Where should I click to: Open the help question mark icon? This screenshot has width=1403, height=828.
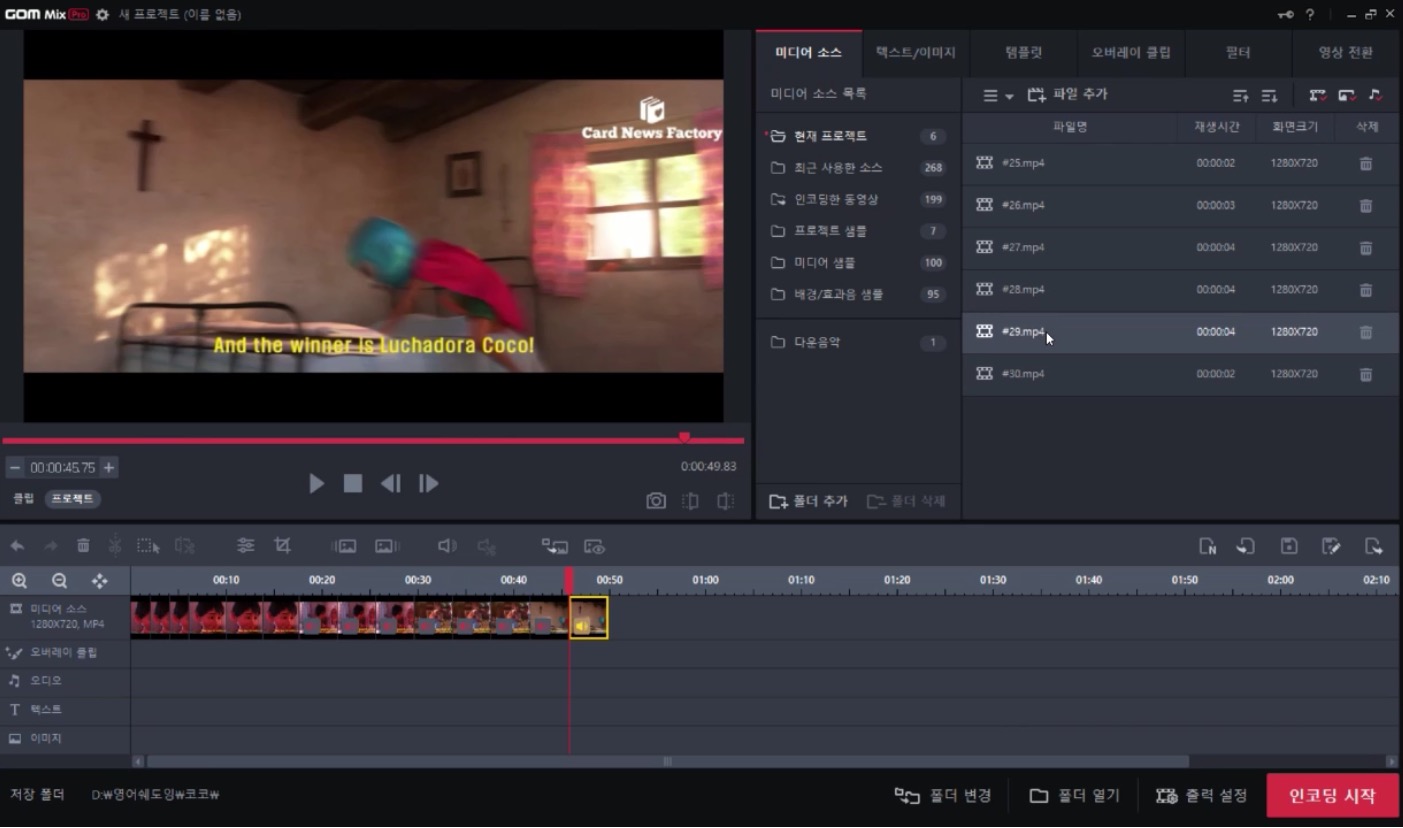point(1310,15)
